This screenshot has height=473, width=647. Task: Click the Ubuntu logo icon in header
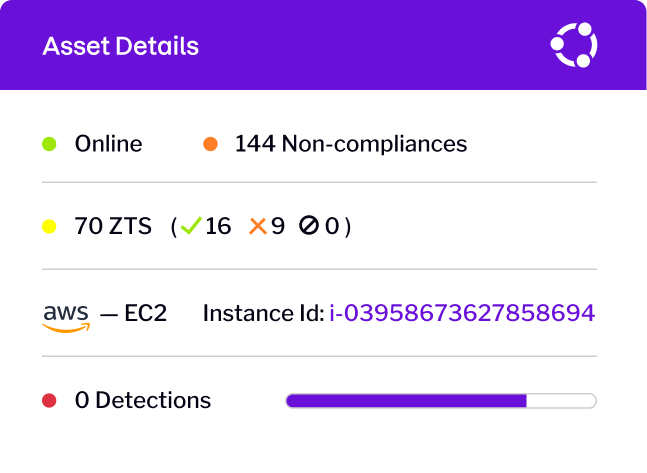tap(574, 45)
